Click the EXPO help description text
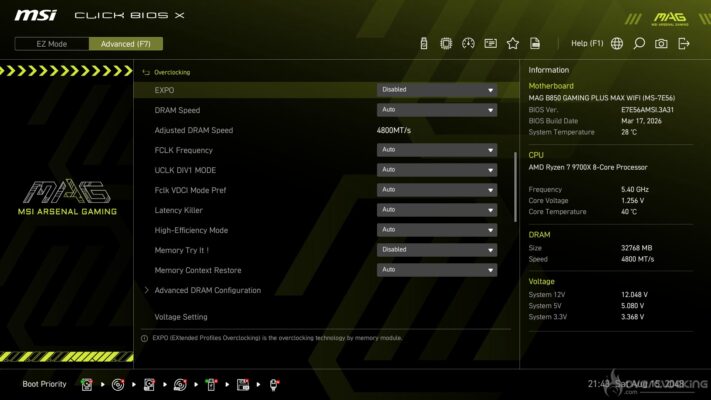This screenshot has width=711, height=400. click(x=277, y=338)
